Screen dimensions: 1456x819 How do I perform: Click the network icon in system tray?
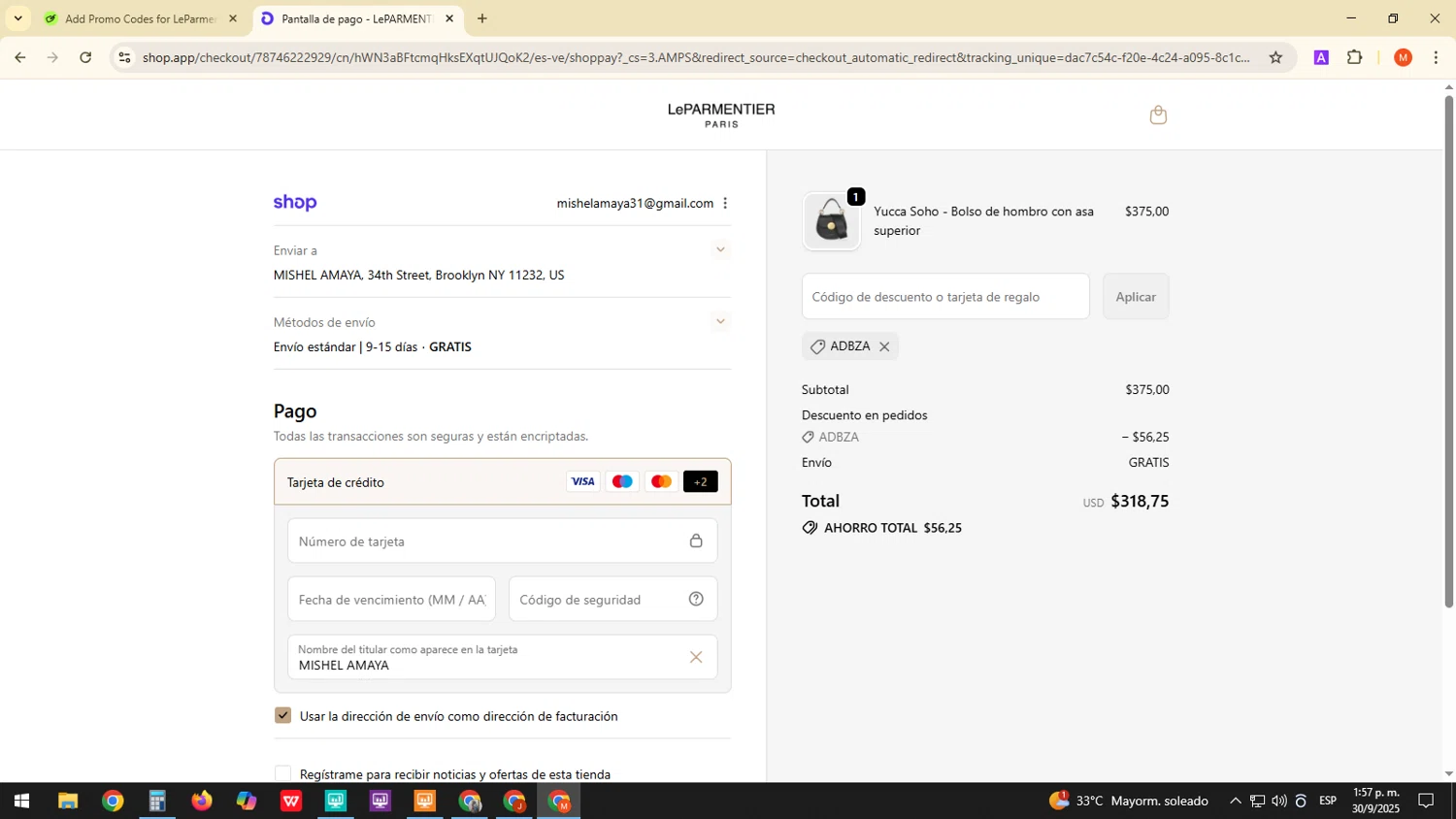[x=1257, y=802]
